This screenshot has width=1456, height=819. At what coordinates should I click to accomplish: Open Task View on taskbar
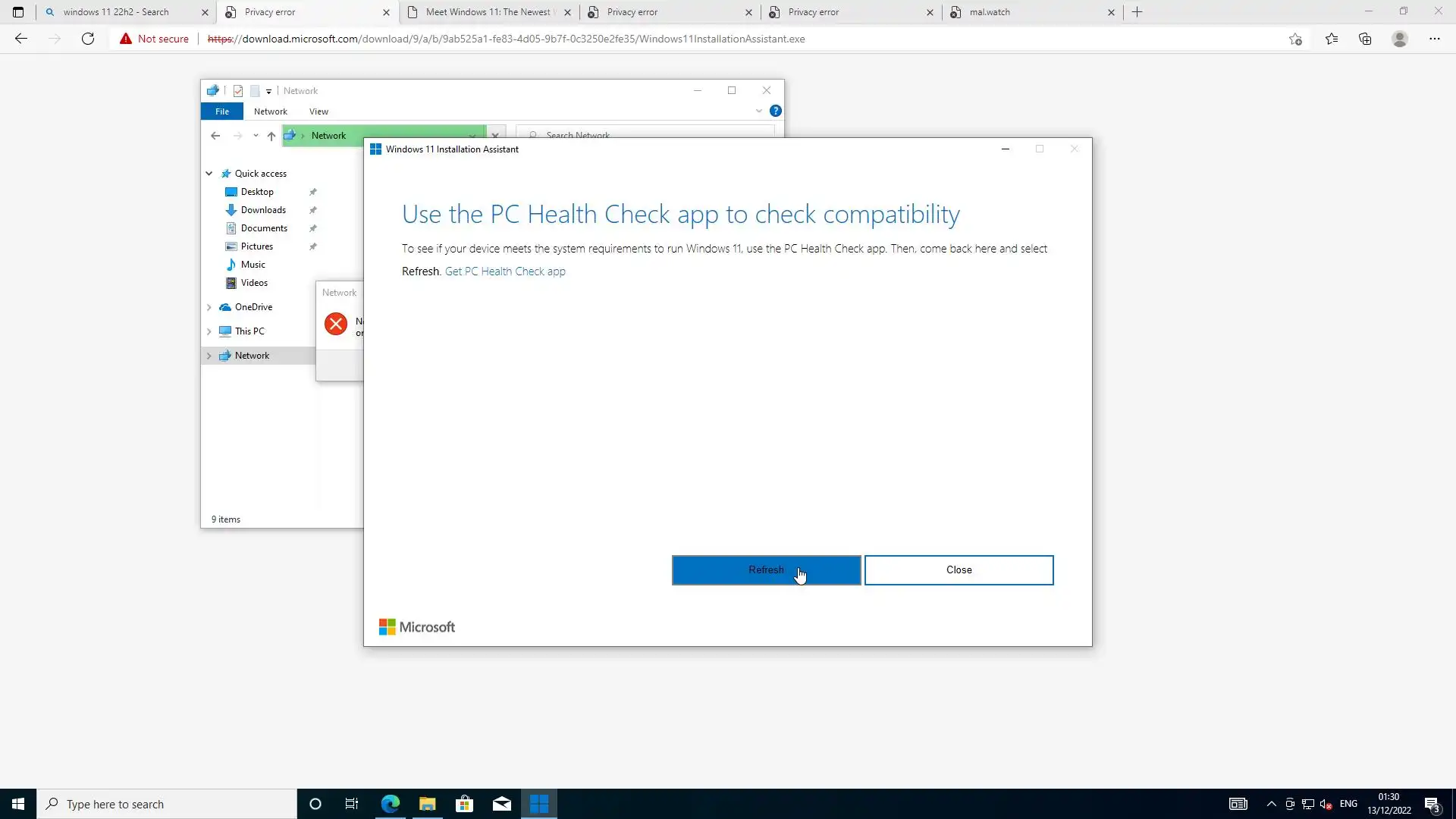(x=351, y=804)
